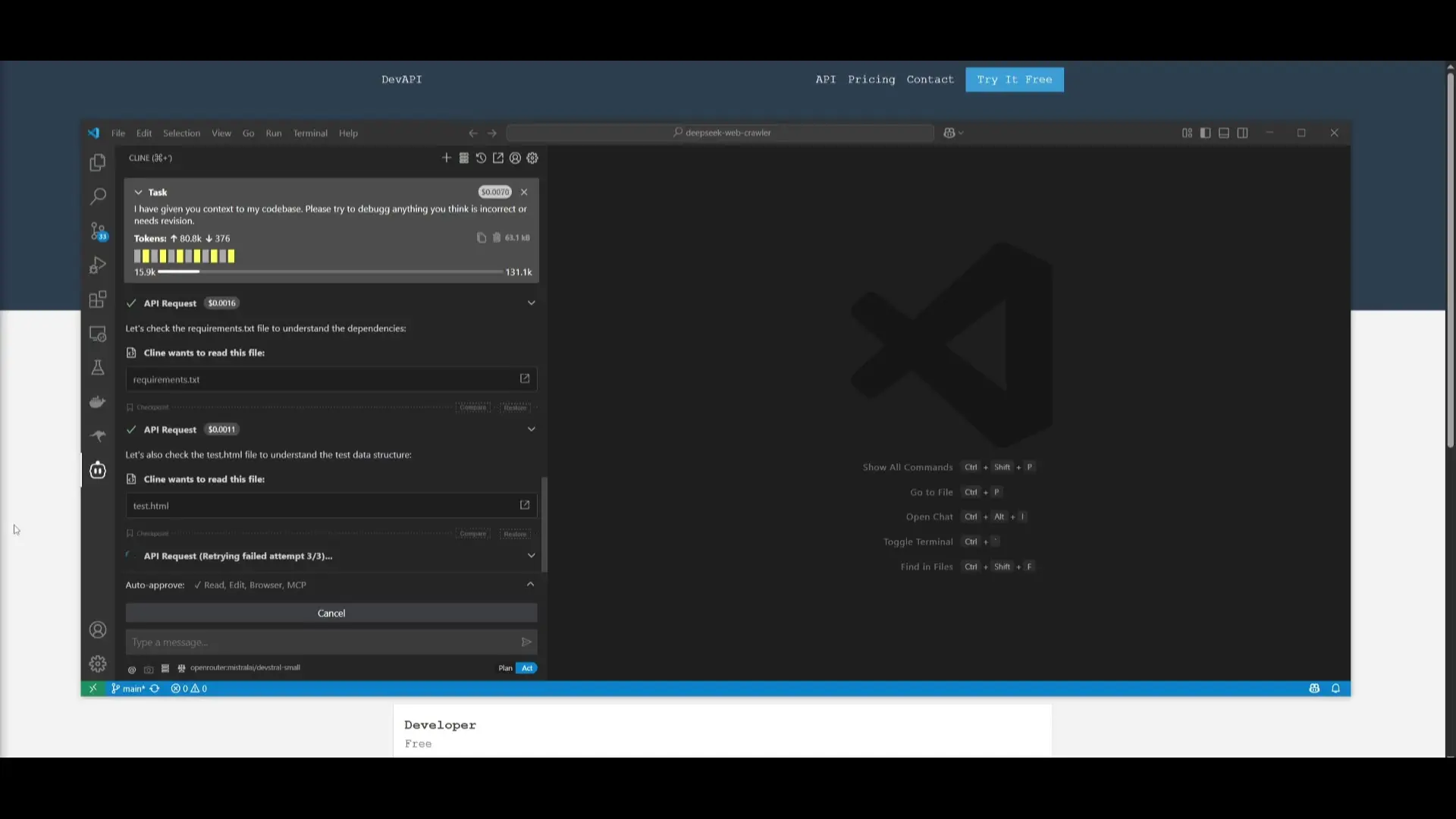The image size is (1456, 819).
Task: Open the Testing flask icon view
Action: tap(98, 368)
